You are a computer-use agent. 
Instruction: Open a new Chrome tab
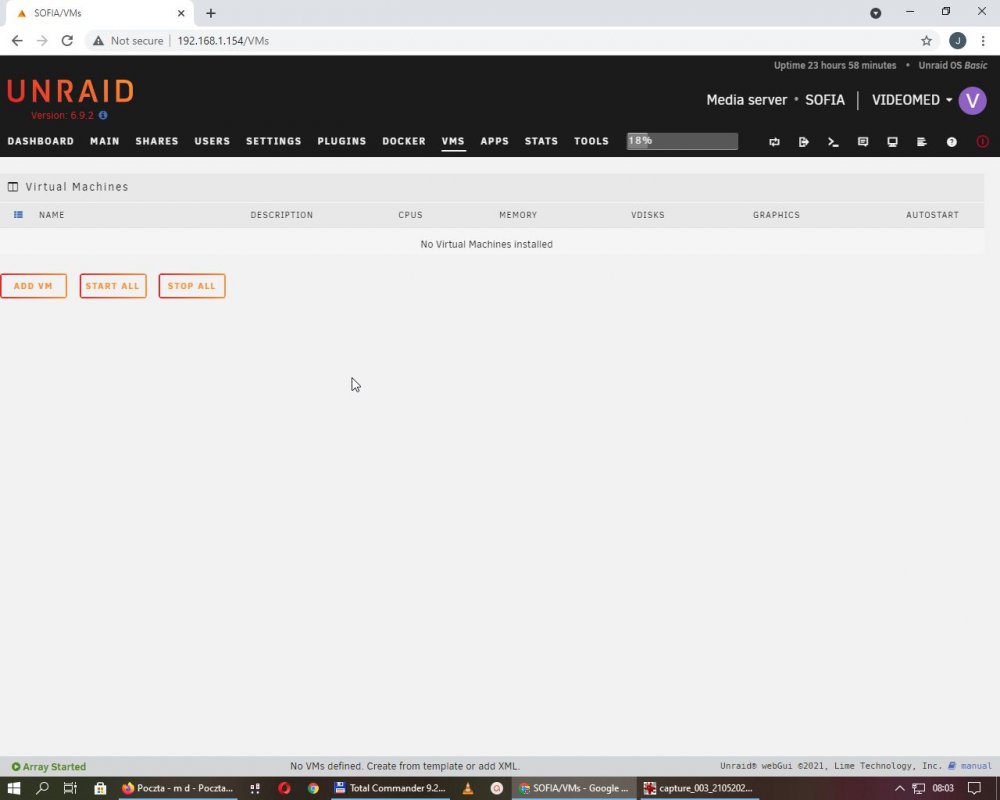211,13
